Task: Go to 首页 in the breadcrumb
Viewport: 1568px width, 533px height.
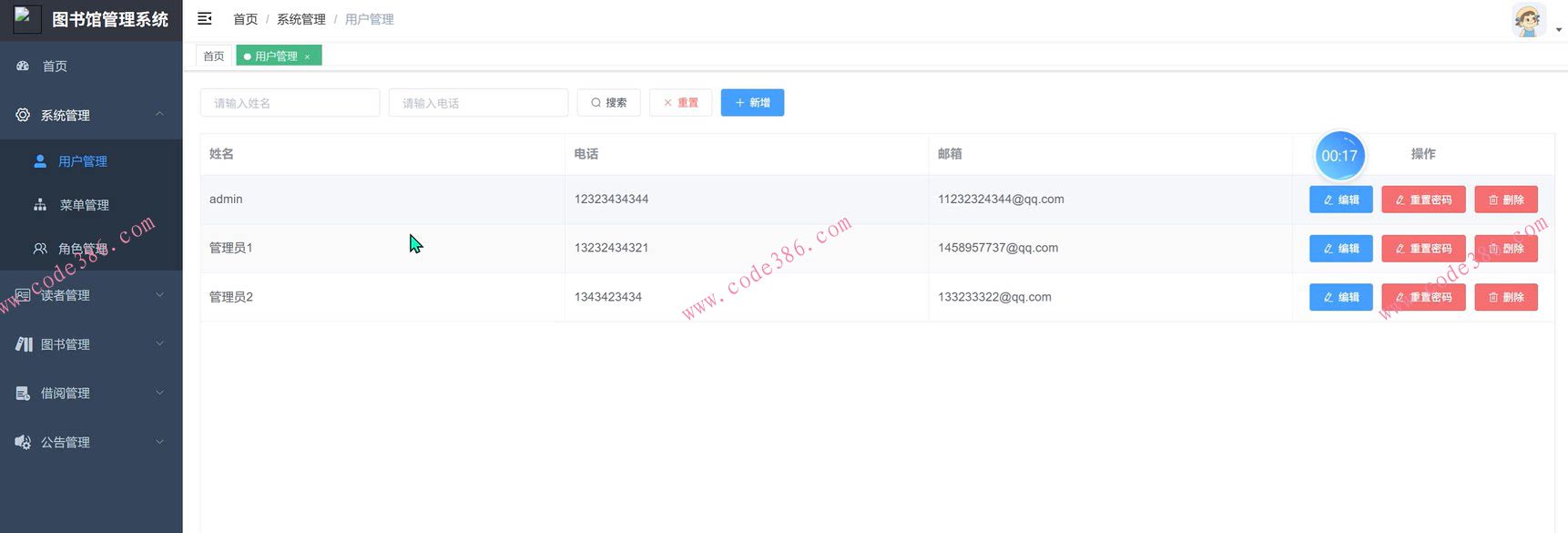Action: click(246, 19)
